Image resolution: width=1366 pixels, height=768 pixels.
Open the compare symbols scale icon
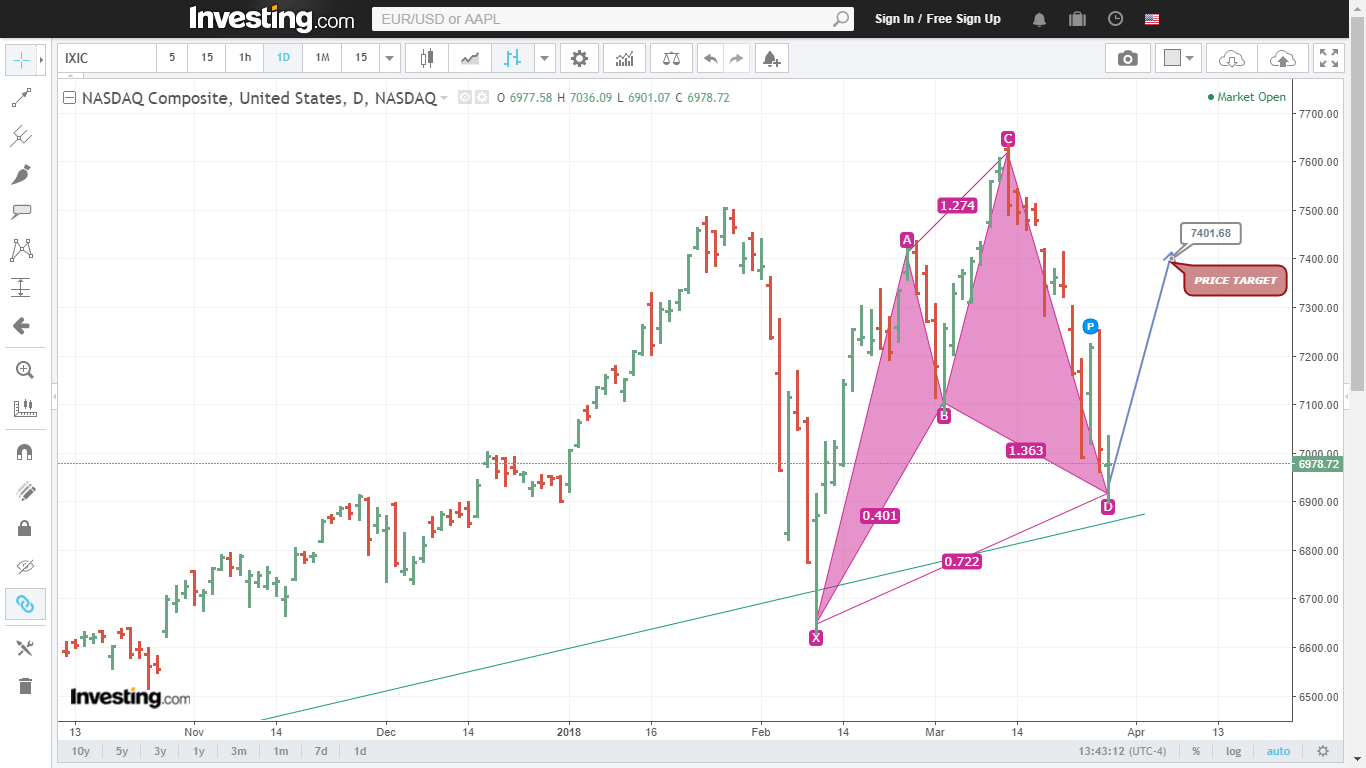click(671, 58)
